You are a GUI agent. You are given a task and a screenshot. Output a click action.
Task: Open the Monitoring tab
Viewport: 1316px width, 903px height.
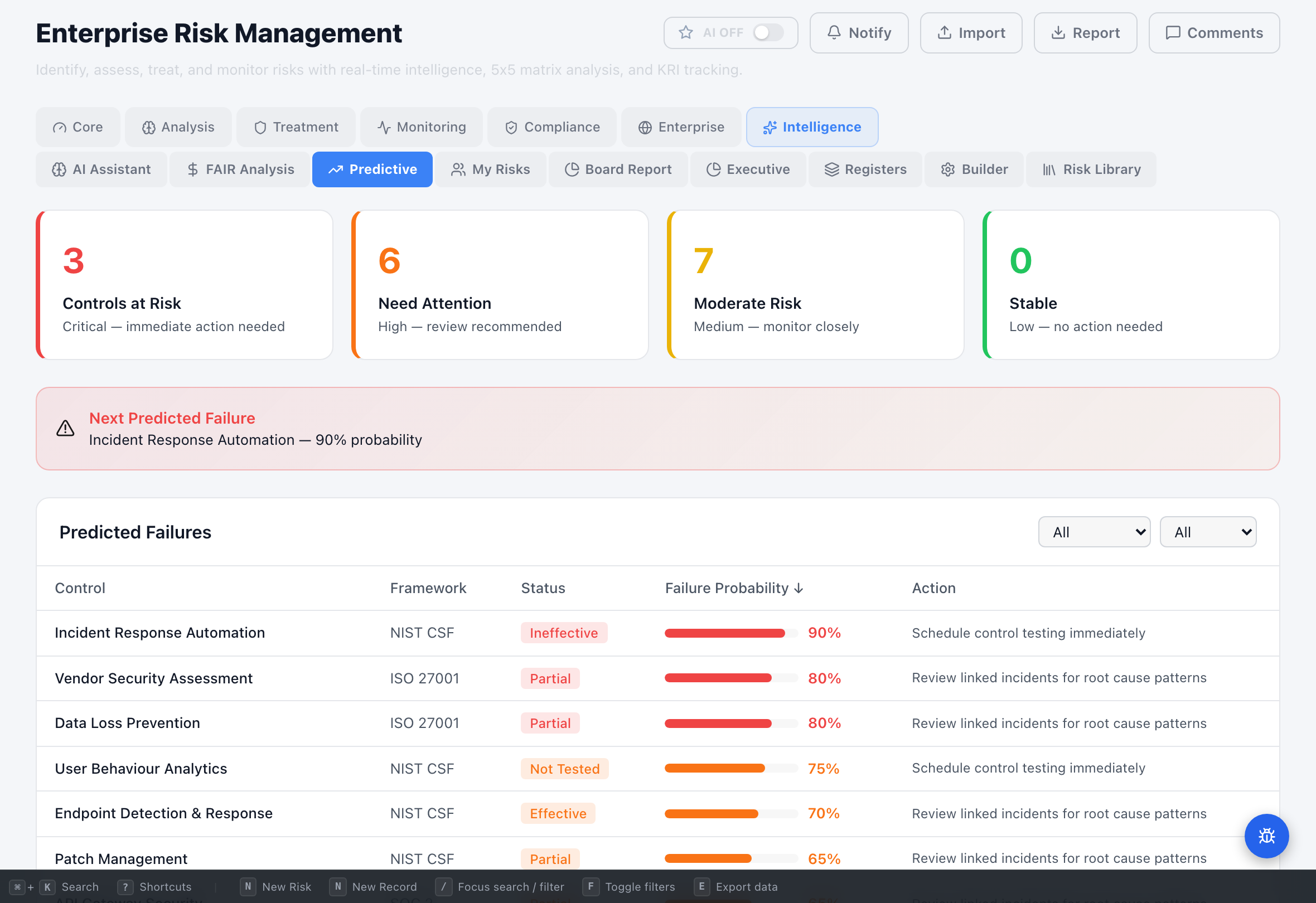point(422,127)
